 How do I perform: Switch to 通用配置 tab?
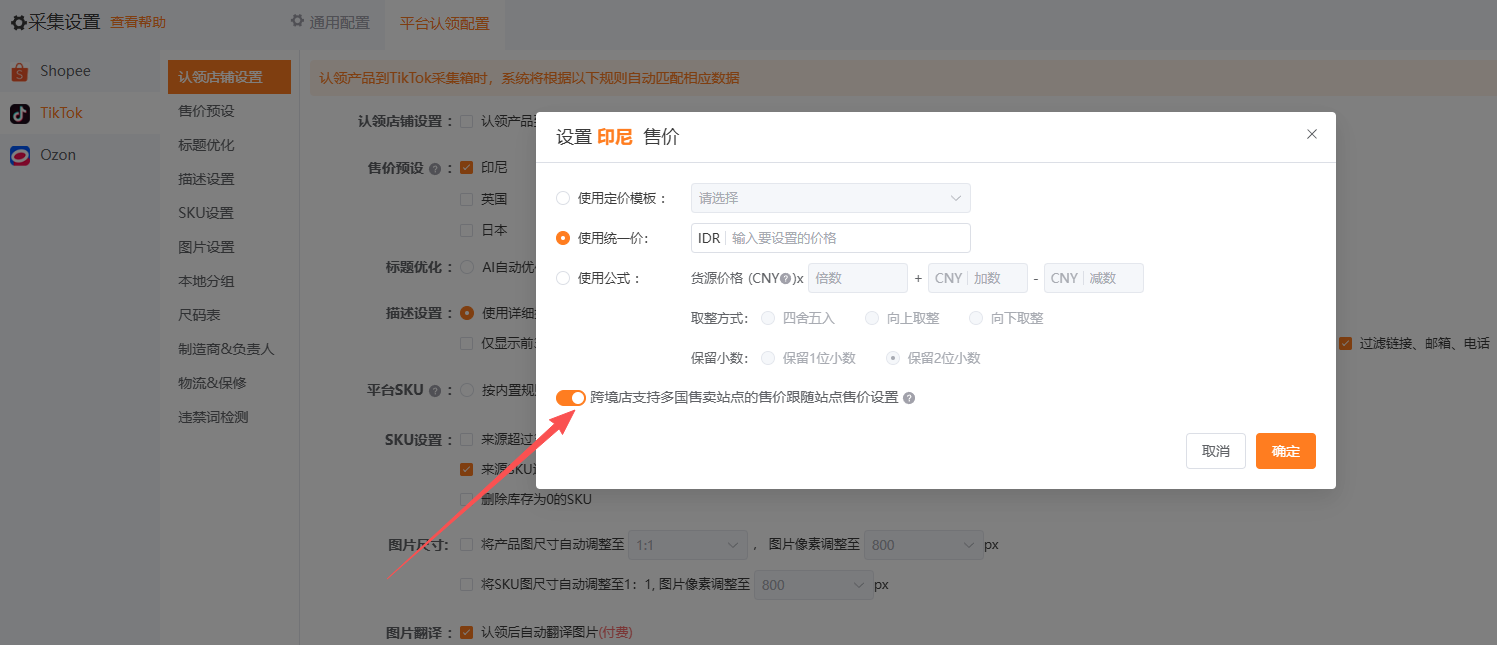[x=330, y=22]
